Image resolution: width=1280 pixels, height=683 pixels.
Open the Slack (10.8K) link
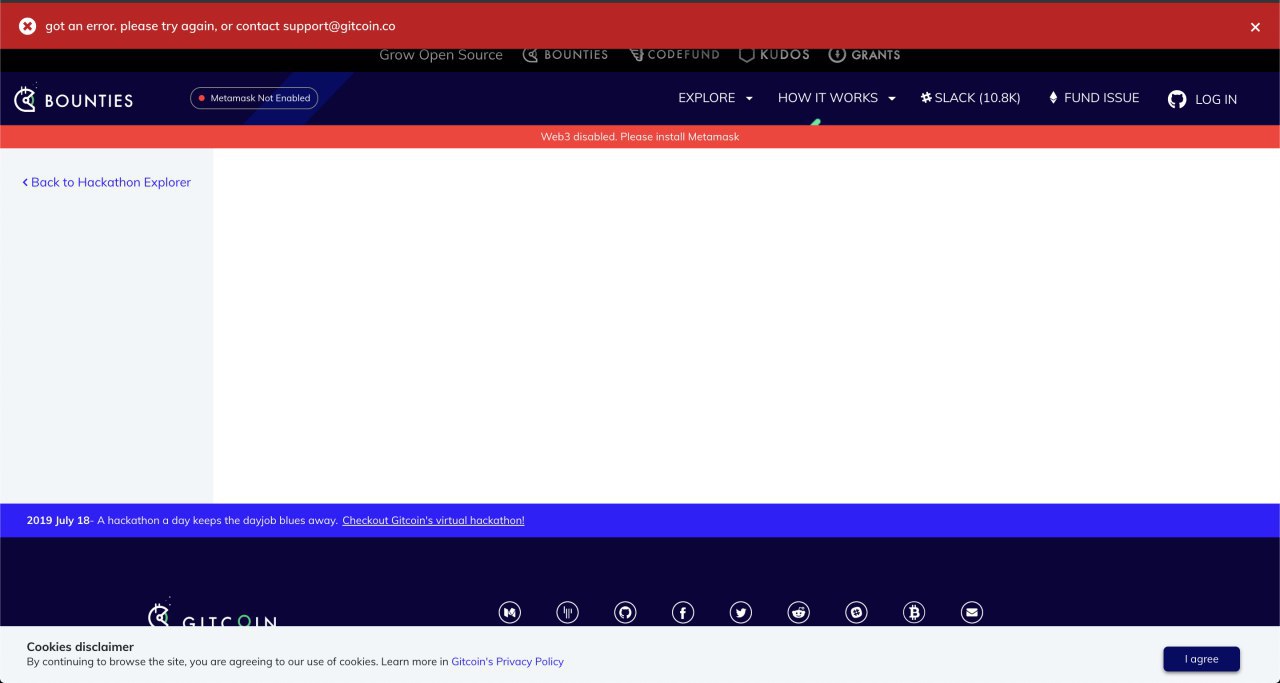(x=970, y=98)
